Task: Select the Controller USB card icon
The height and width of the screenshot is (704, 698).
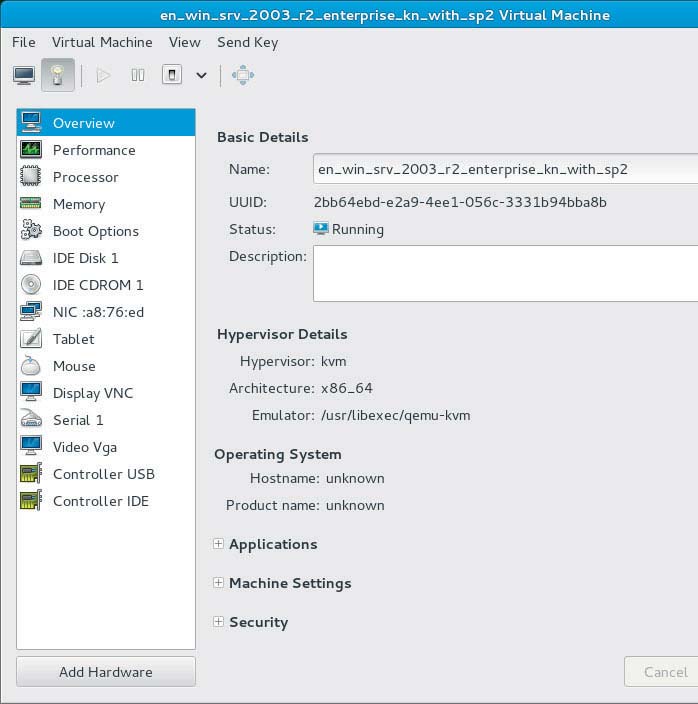Action: [31, 474]
